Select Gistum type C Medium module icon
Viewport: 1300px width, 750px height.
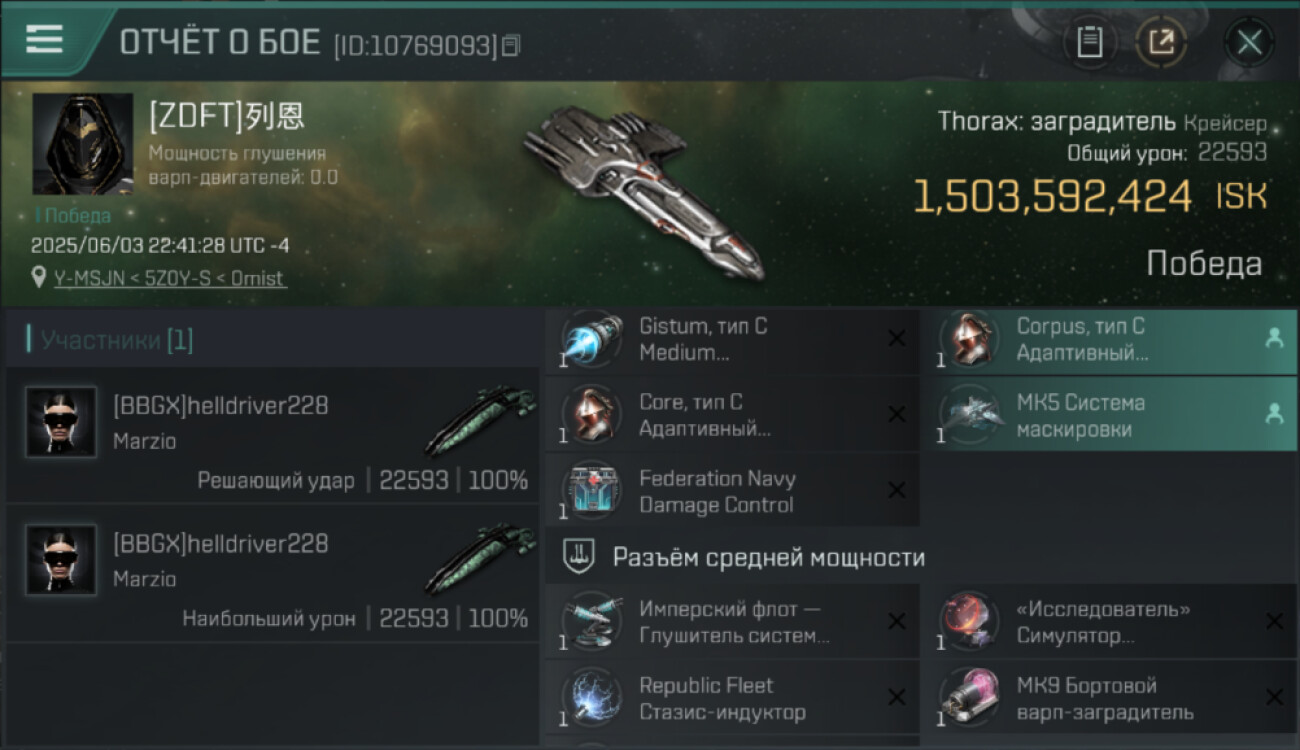[592, 339]
